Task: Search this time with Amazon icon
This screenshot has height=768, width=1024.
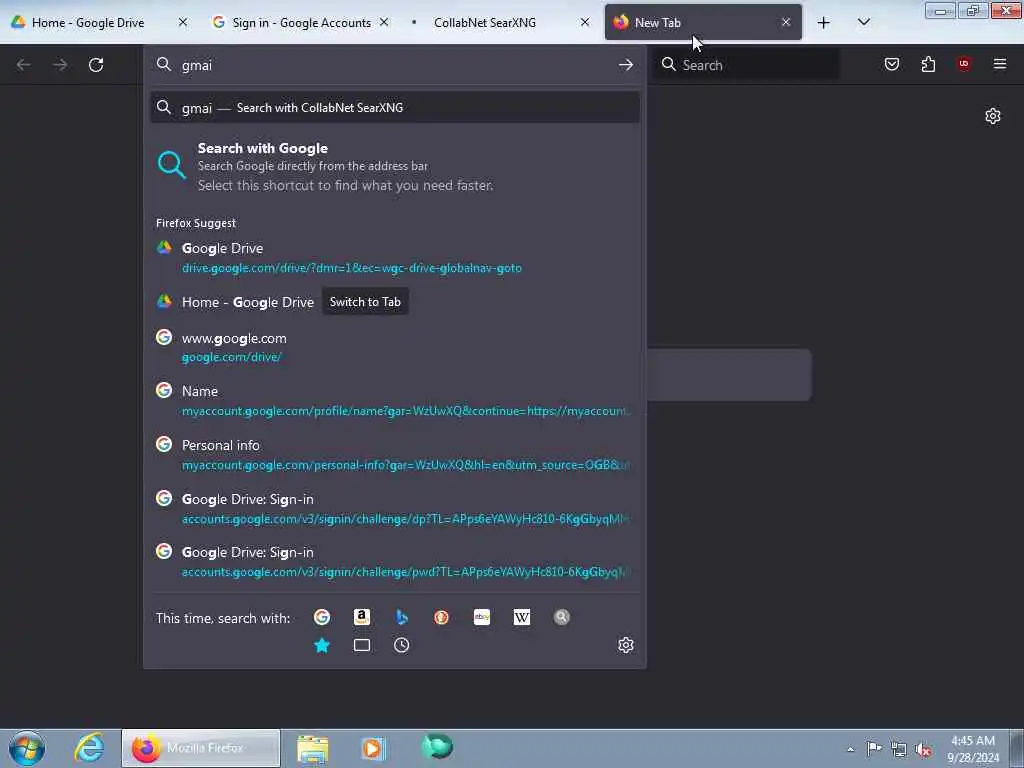Action: click(x=362, y=617)
